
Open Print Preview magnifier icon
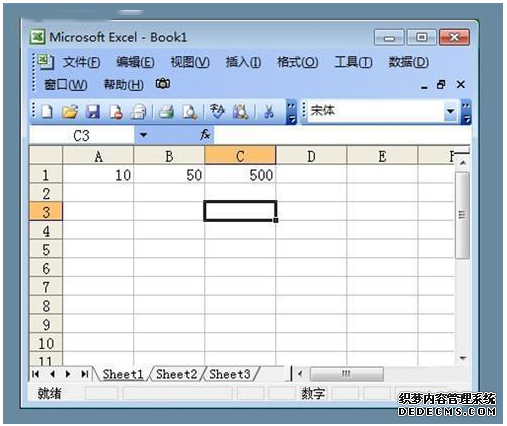click(x=189, y=112)
